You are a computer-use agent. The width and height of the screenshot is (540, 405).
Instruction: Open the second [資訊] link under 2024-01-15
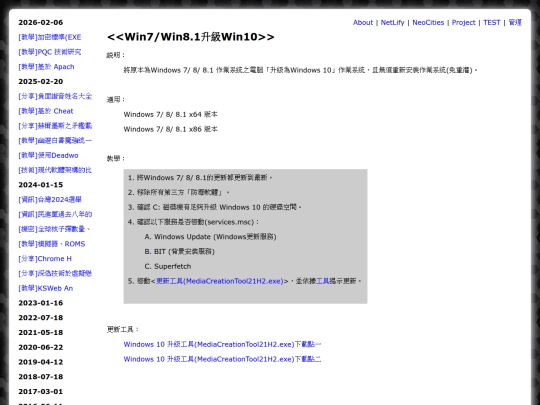(55, 215)
